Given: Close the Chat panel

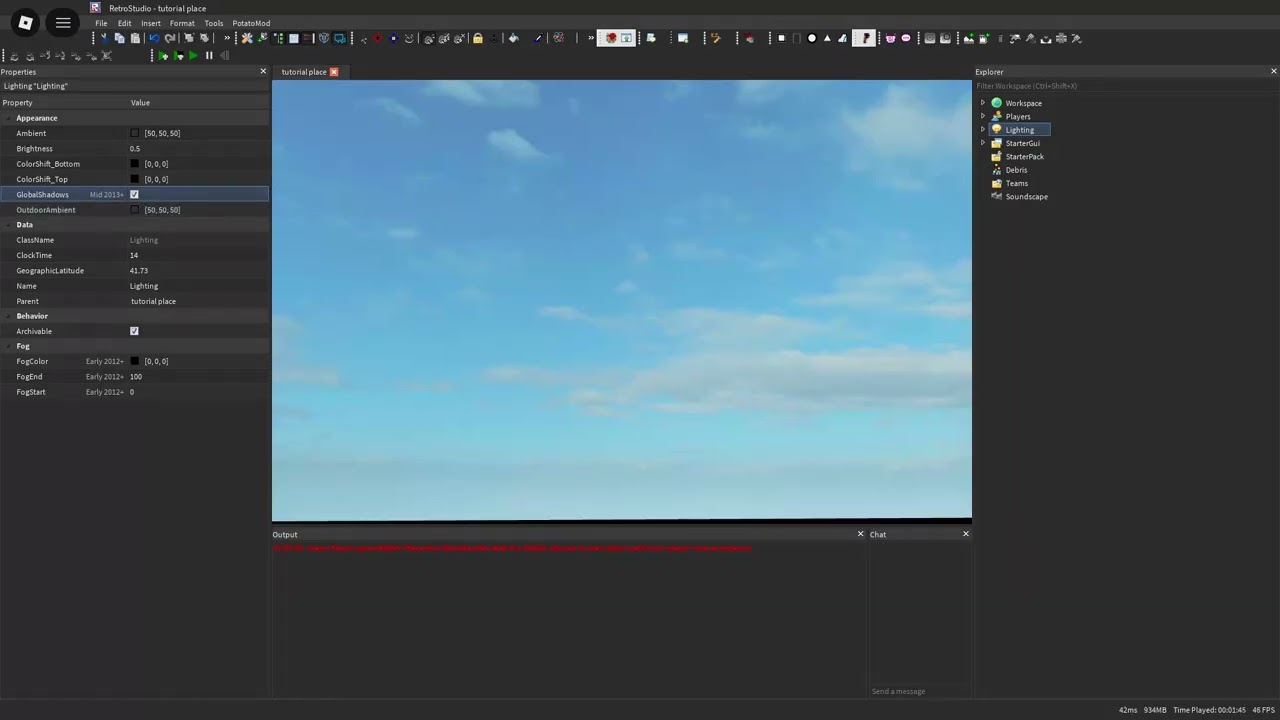Looking at the screenshot, I should pos(966,534).
